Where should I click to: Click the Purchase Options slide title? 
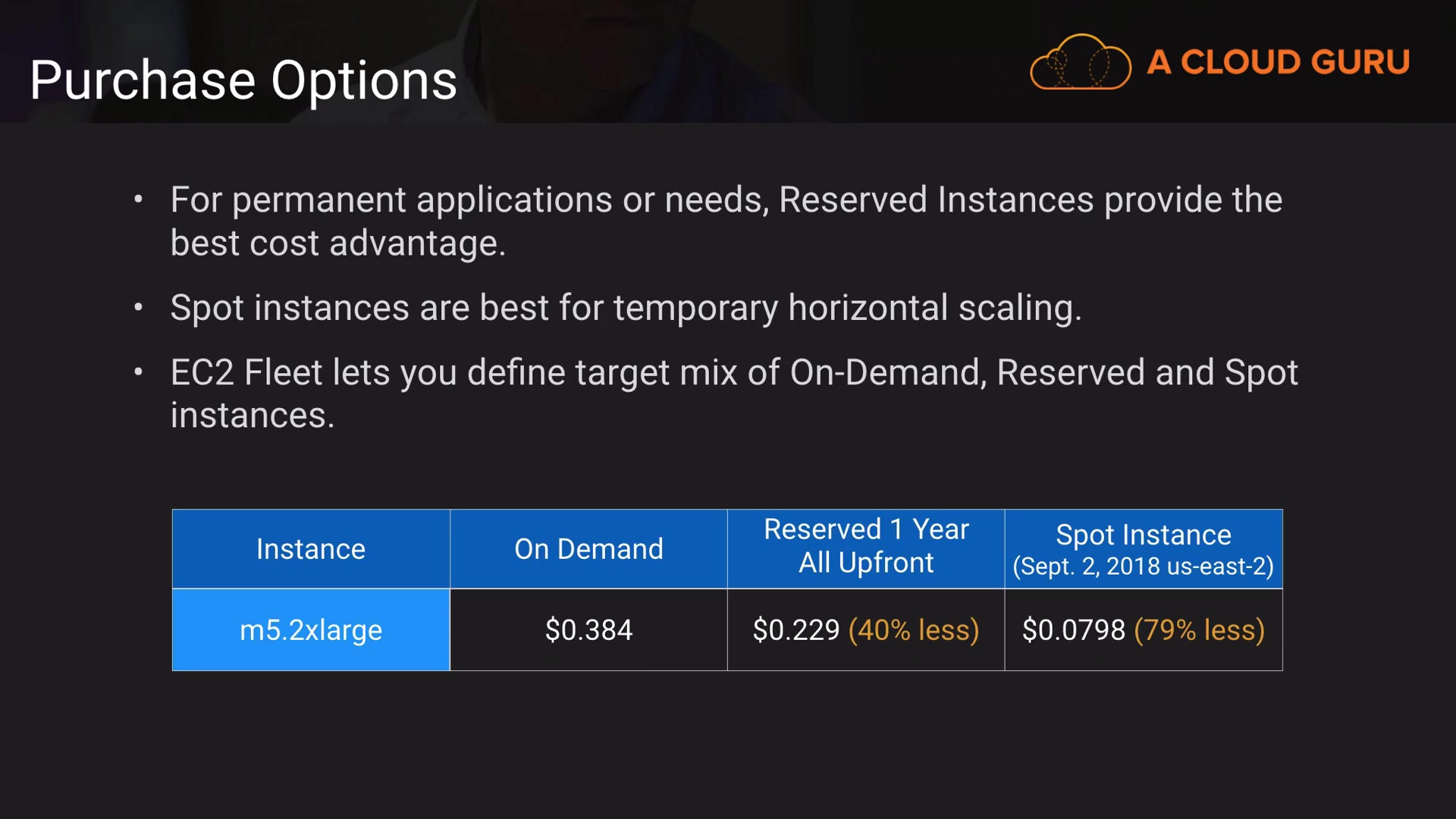click(243, 80)
